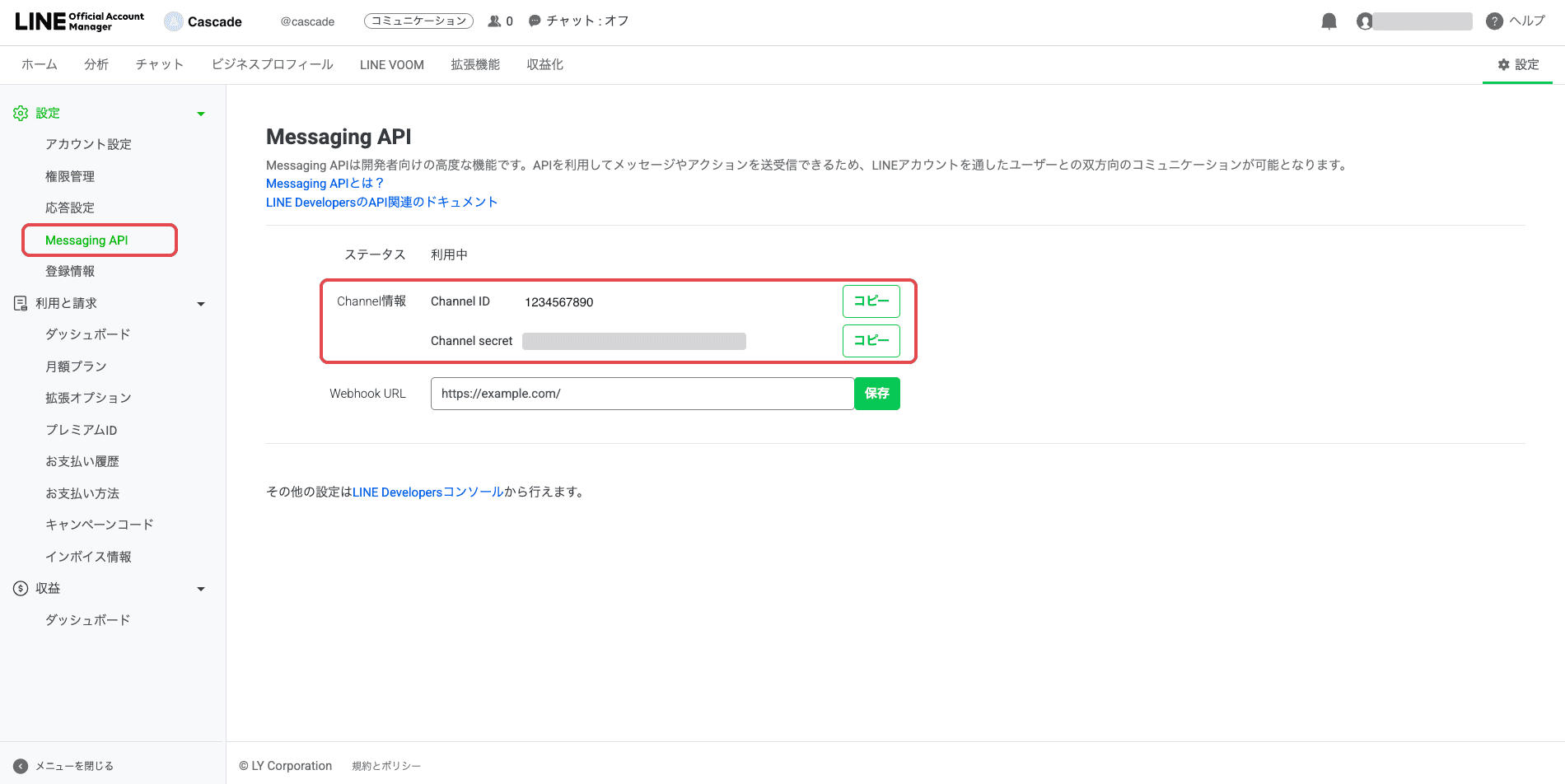Click the friends count icon
This screenshot has height=784, width=1565.
494,21
